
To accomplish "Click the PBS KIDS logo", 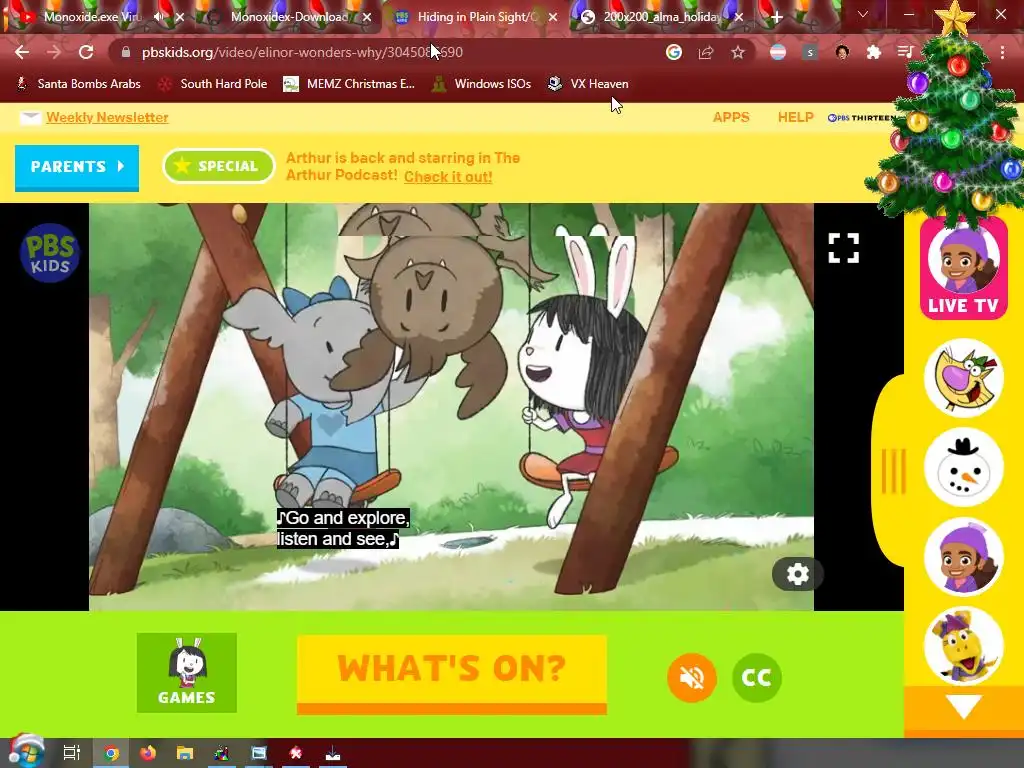I will pyautogui.click(x=50, y=253).
